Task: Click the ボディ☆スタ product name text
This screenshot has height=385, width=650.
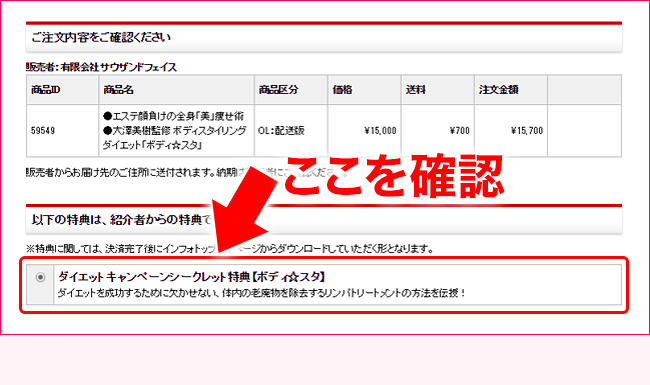Action: point(175,131)
